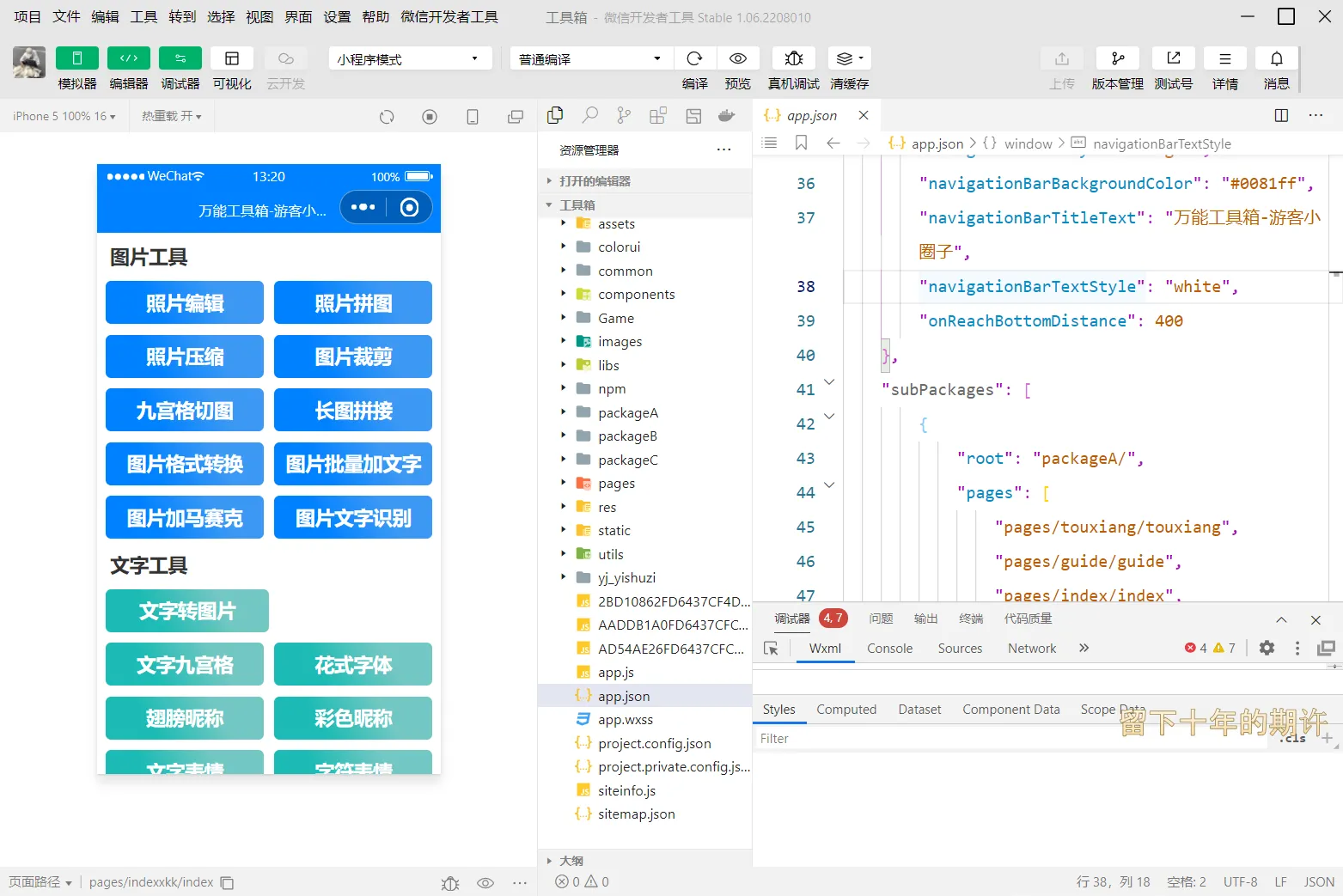Click the Styles filter input field
This screenshot has width=1343, height=896.
(1010, 739)
